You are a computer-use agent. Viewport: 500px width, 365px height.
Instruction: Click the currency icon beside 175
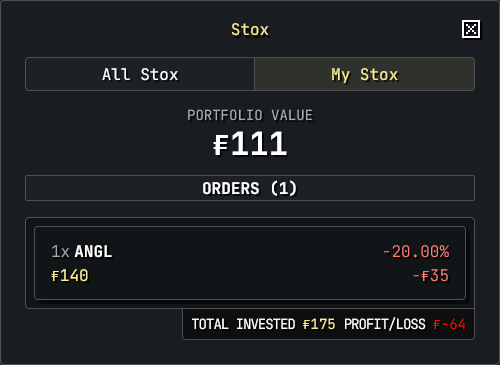(306, 324)
